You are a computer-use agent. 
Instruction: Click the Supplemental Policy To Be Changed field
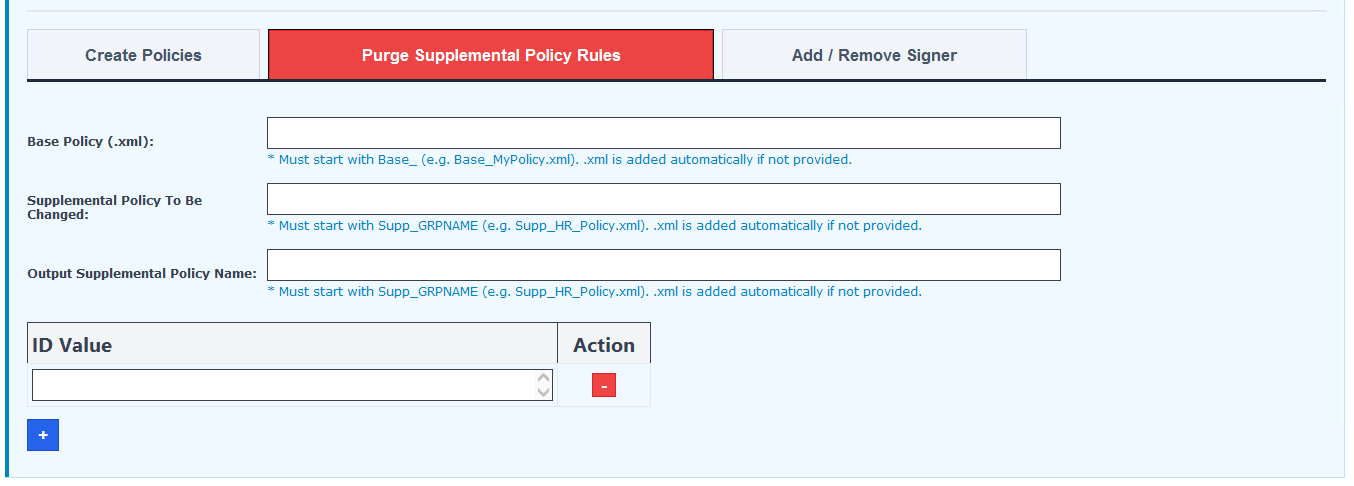tap(663, 199)
